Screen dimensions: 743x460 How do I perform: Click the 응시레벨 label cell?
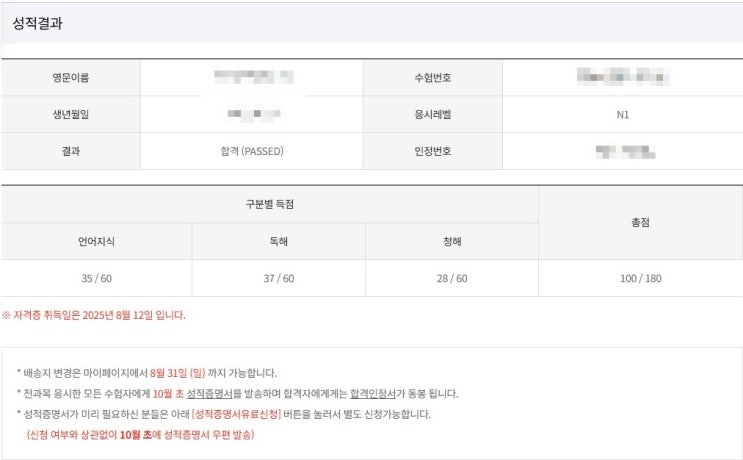tap(432, 114)
